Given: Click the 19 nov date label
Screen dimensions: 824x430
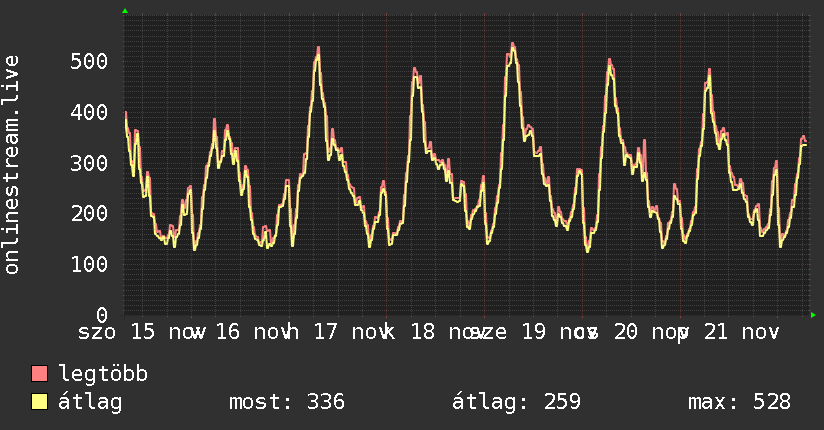Looking at the screenshot, I should point(559,332).
